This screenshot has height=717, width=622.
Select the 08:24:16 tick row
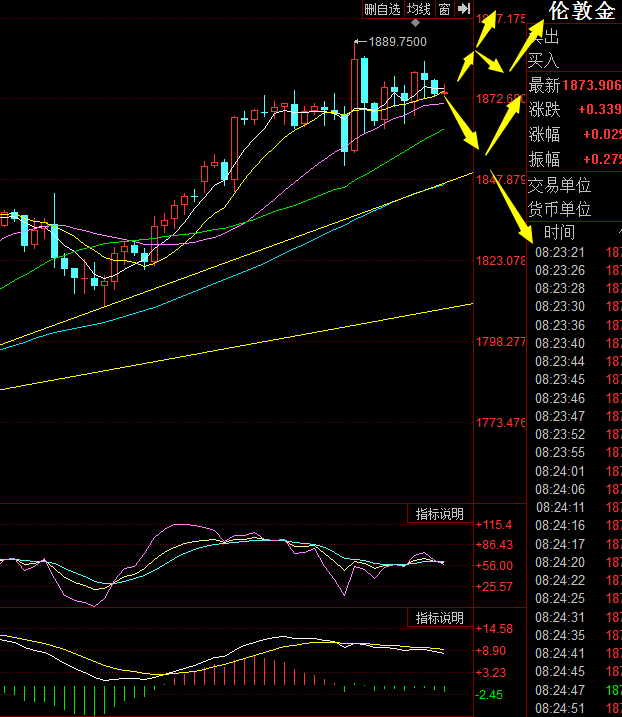pyautogui.click(x=578, y=525)
